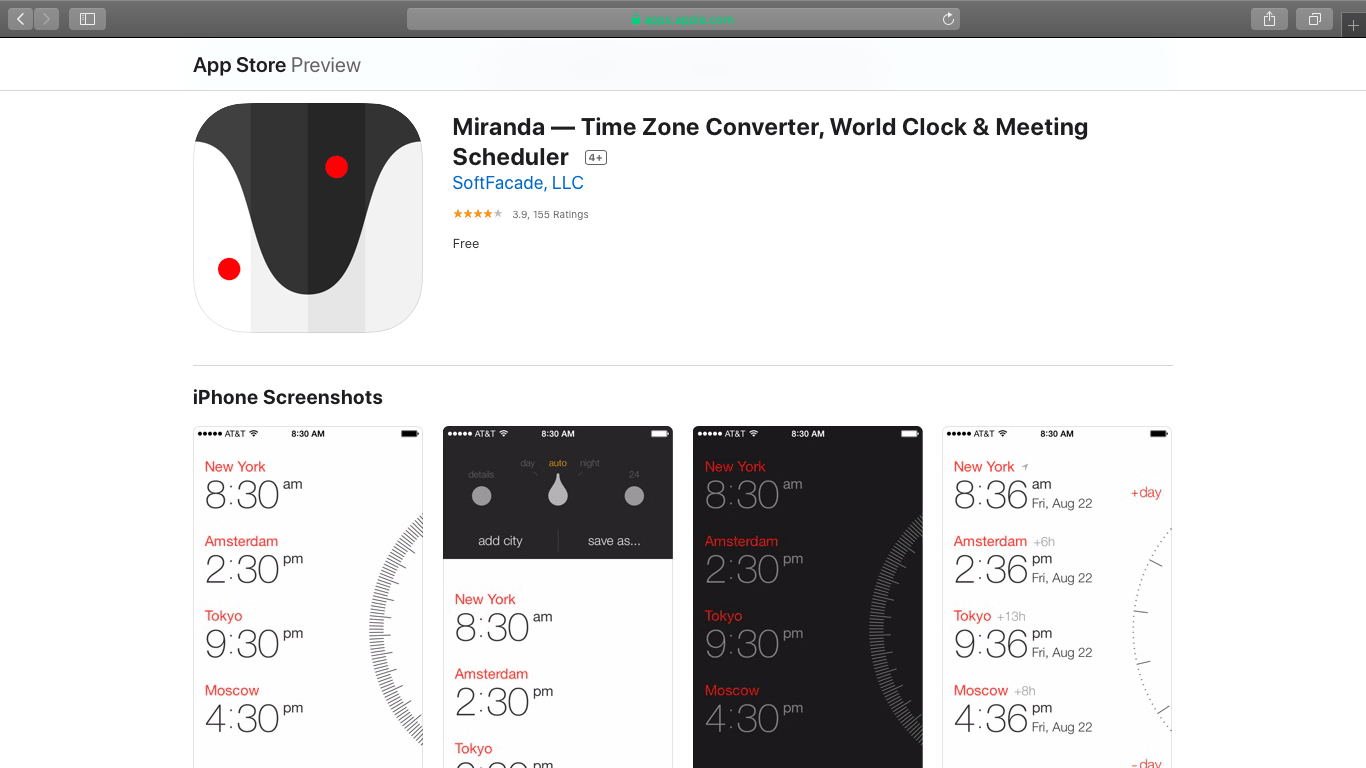The height and width of the screenshot is (768, 1366).
Task: Open the dark theme world clock screenshot
Action: [808, 597]
